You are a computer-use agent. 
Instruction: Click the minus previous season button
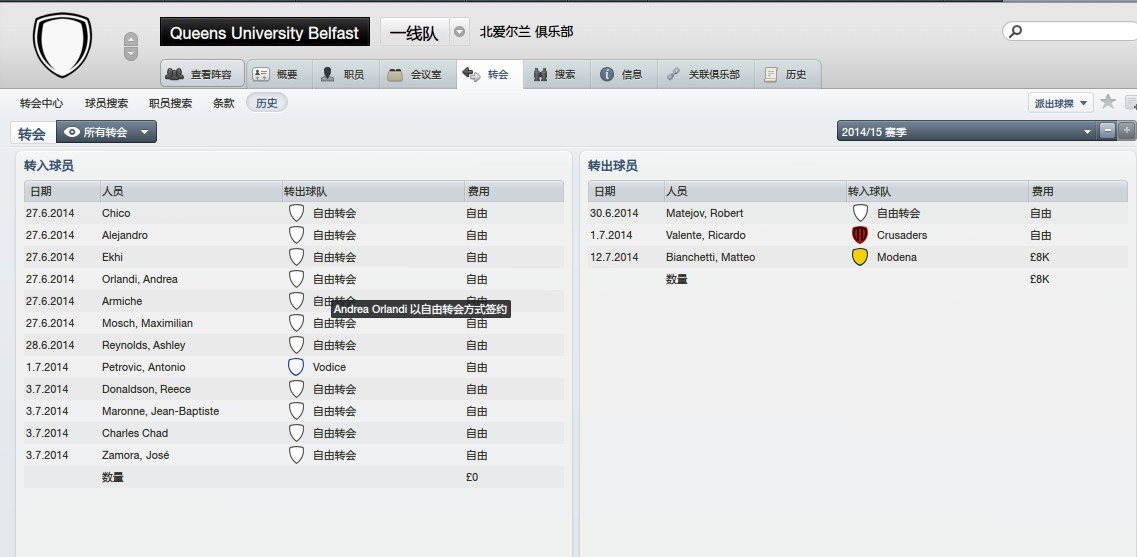click(1107, 131)
